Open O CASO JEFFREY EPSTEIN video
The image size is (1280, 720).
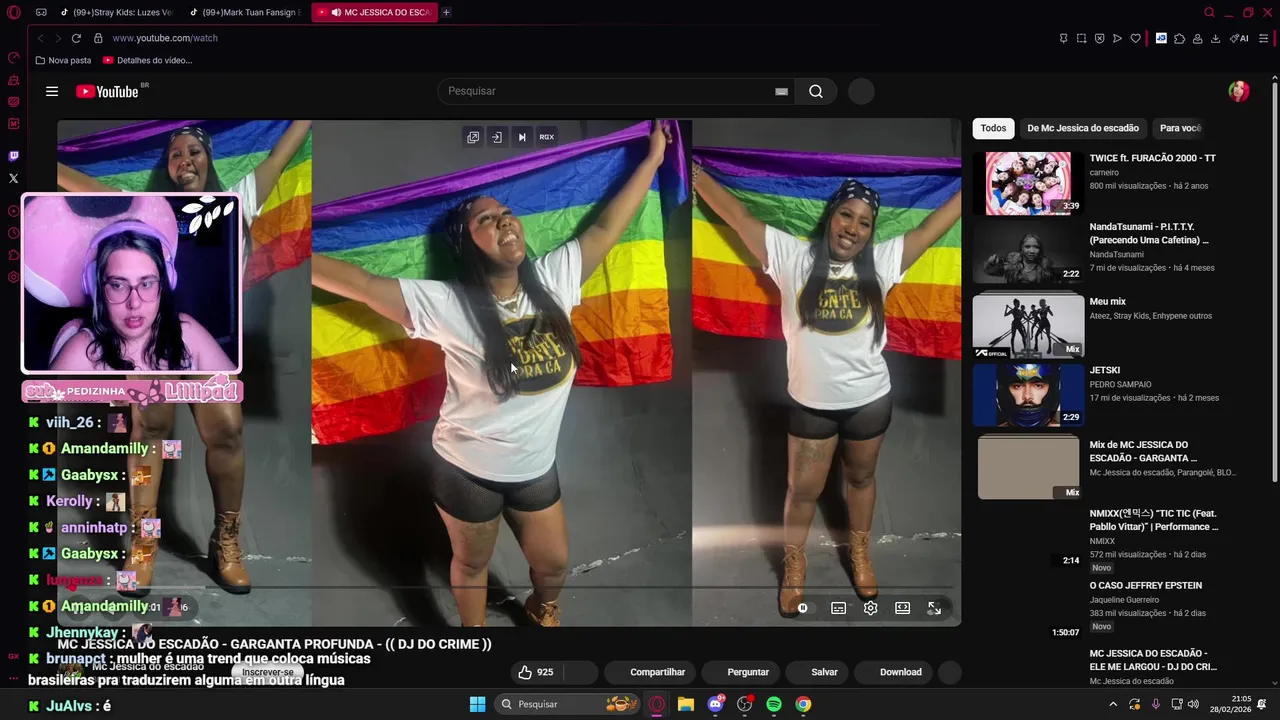1146,585
